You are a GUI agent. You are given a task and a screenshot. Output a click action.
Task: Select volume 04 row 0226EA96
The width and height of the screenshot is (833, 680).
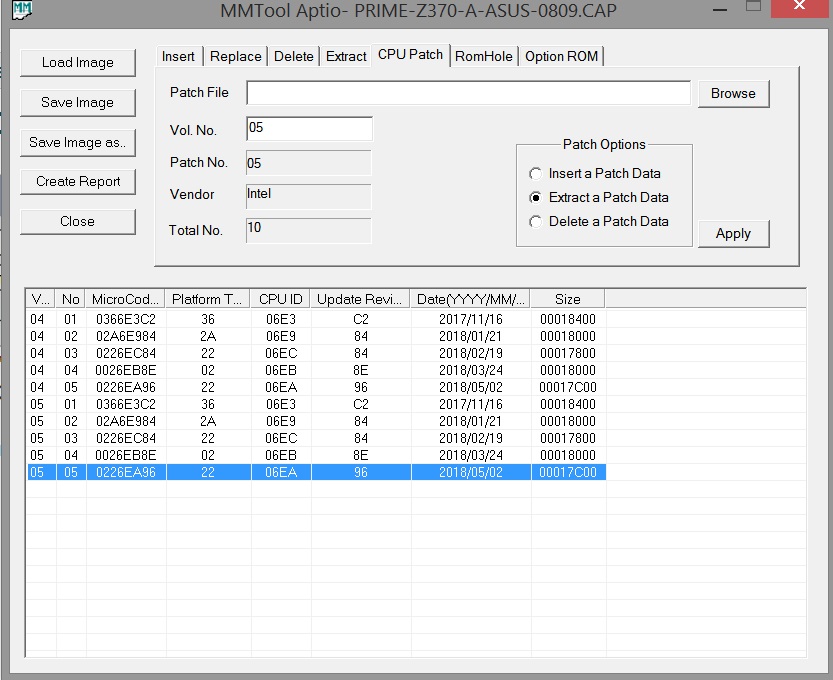pos(316,387)
